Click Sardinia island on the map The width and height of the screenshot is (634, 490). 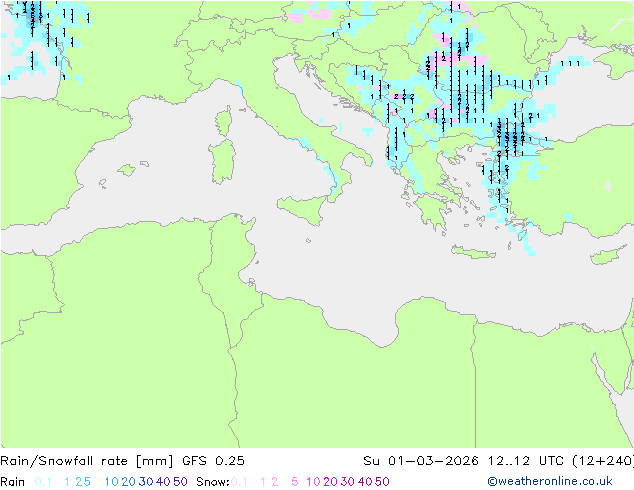(x=222, y=162)
